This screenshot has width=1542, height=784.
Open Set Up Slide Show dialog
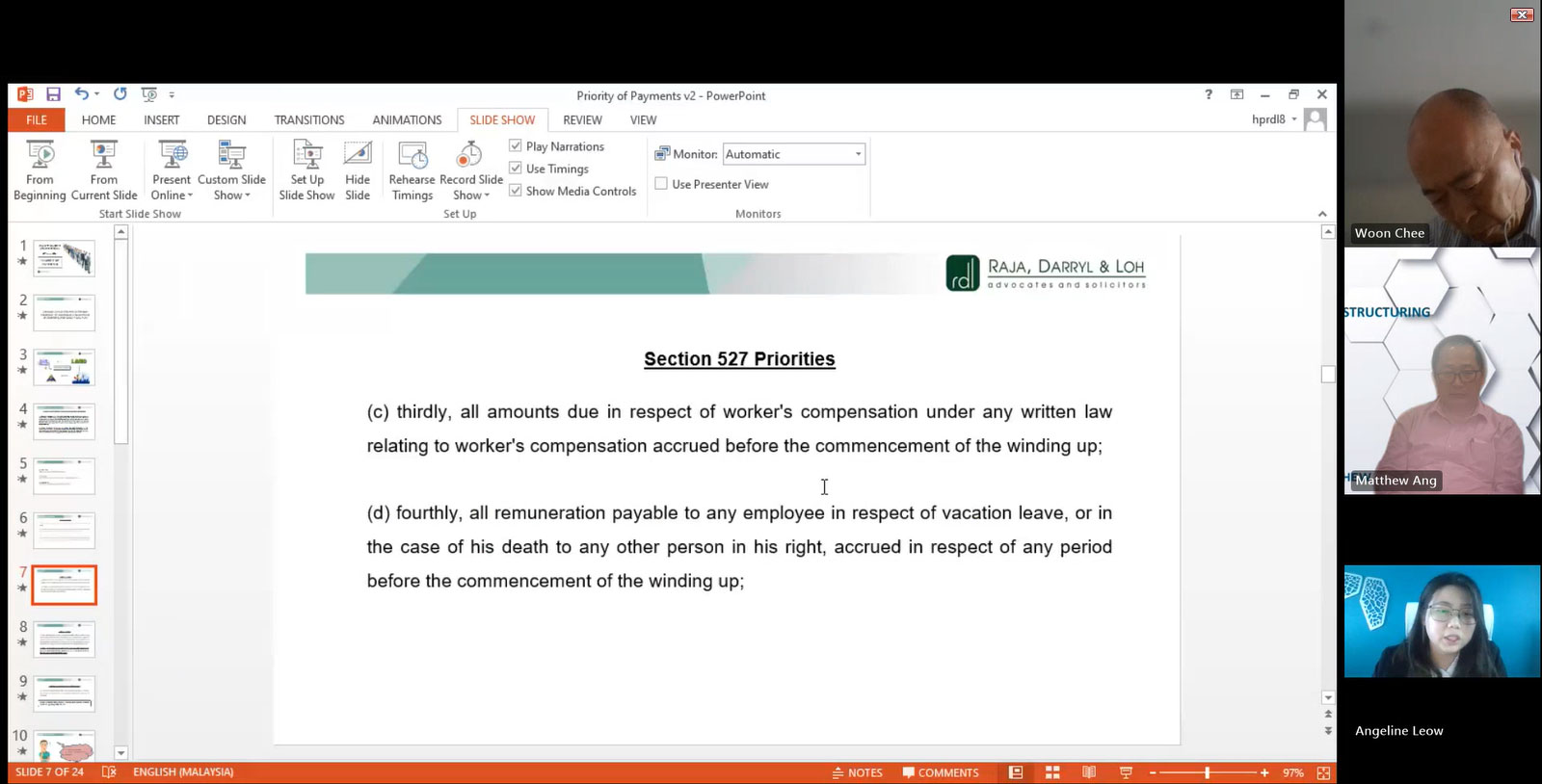[306, 170]
